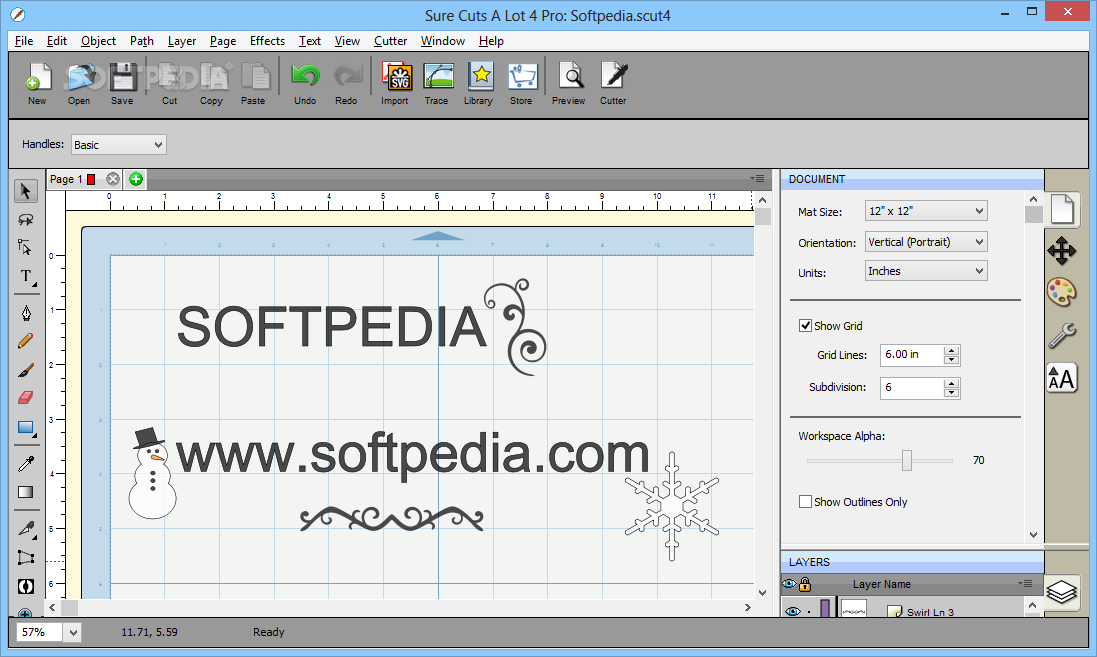Click the red Page 1 color swatch
The height and width of the screenshot is (657, 1097).
click(91, 179)
